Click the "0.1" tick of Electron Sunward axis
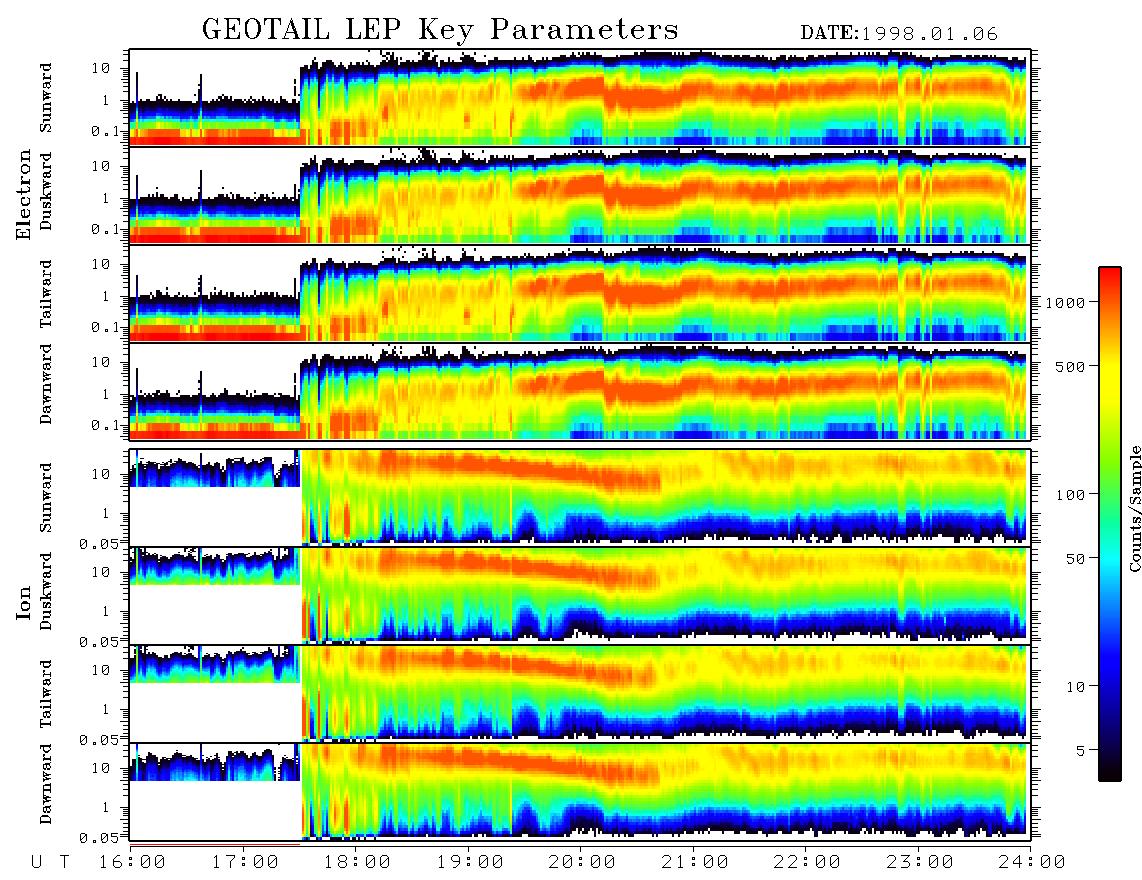 [x=105, y=131]
